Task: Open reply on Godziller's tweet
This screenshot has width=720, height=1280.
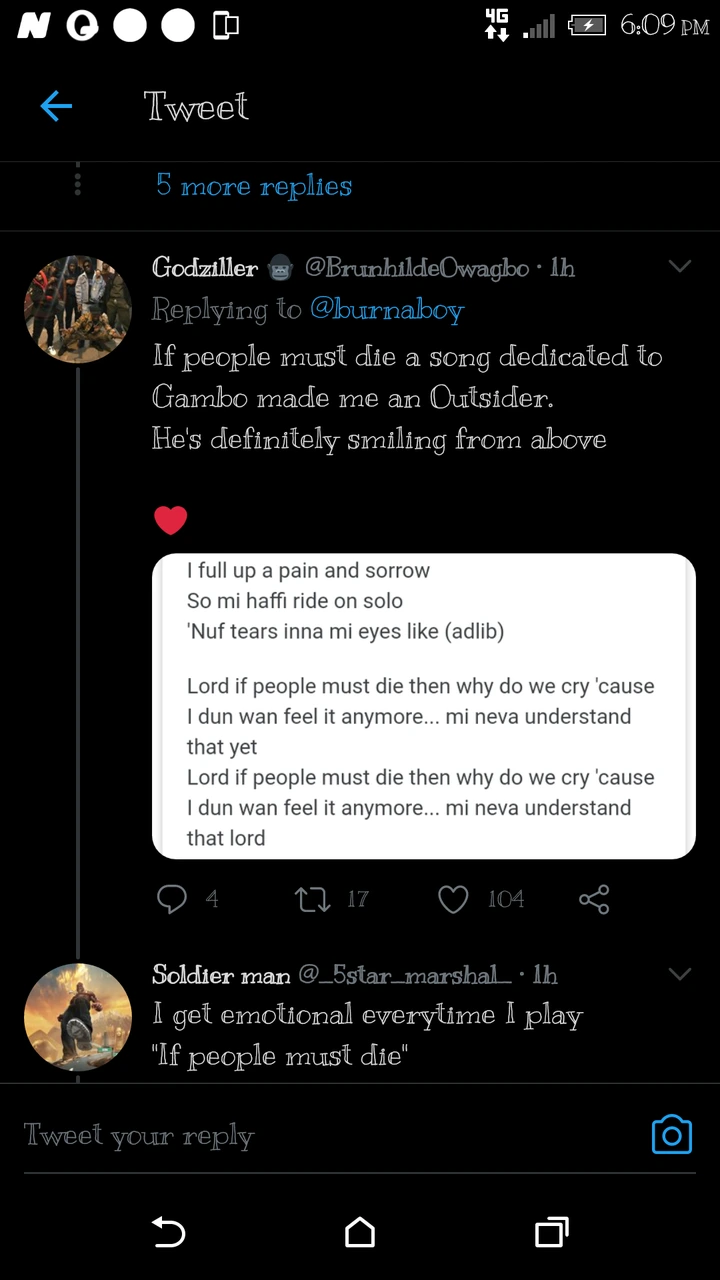Action: 172,900
